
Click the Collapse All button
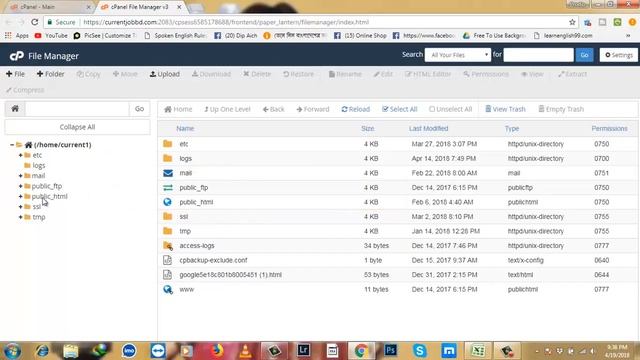click(x=77, y=127)
